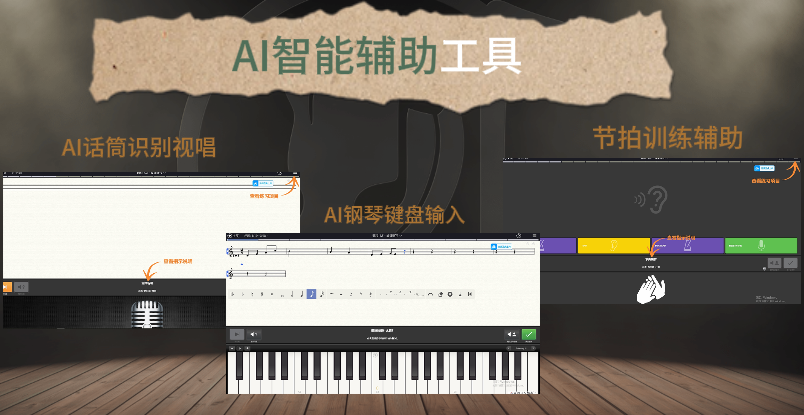This screenshot has width=804, height=415.
Task: Click the eraser icon in note toolbar
Action: pyautogui.click(x=440, y=294)
